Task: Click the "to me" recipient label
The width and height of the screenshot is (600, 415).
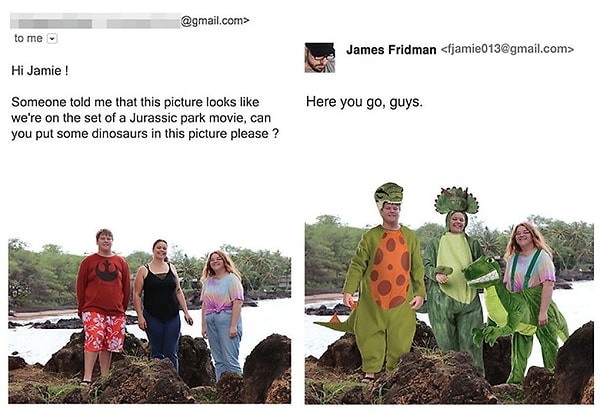Action: point(28,39)
